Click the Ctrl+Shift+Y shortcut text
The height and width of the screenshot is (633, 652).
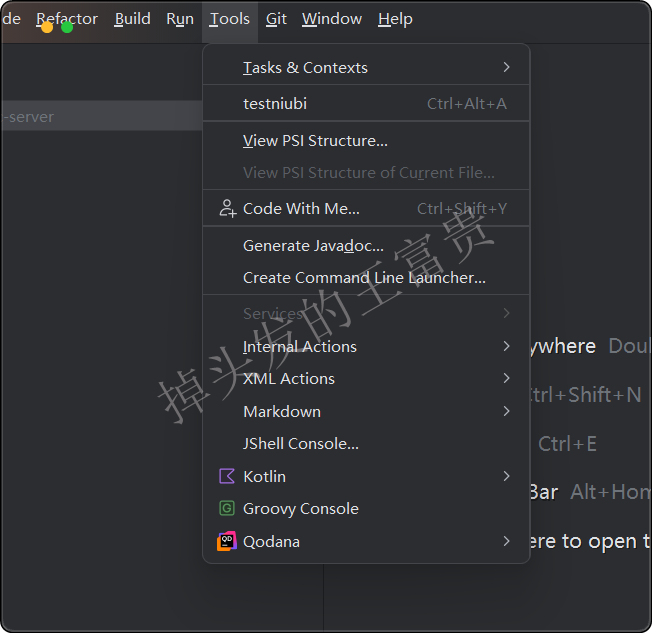[x=462, y=208]
